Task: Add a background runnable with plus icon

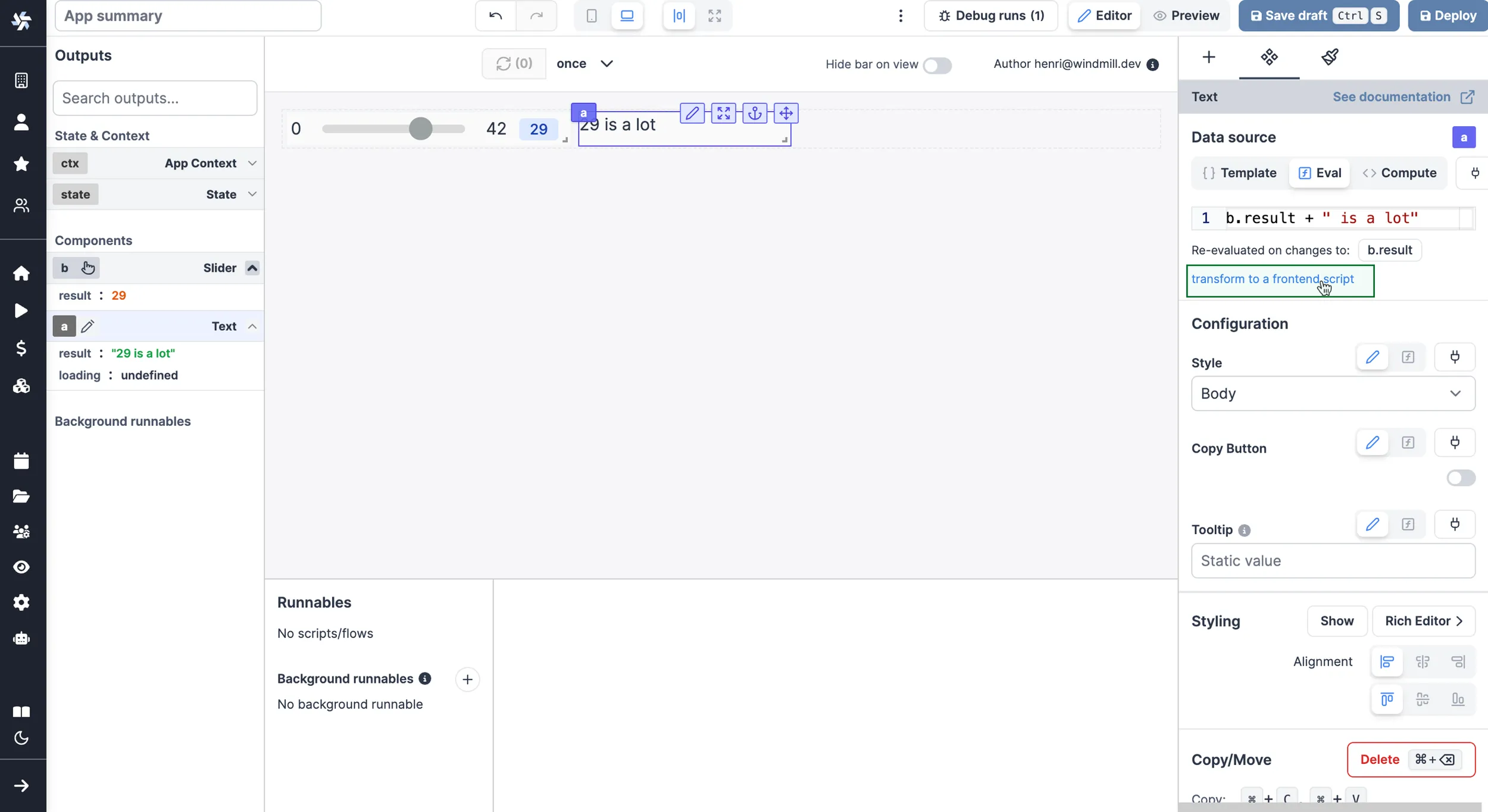Action: [467, 679]
